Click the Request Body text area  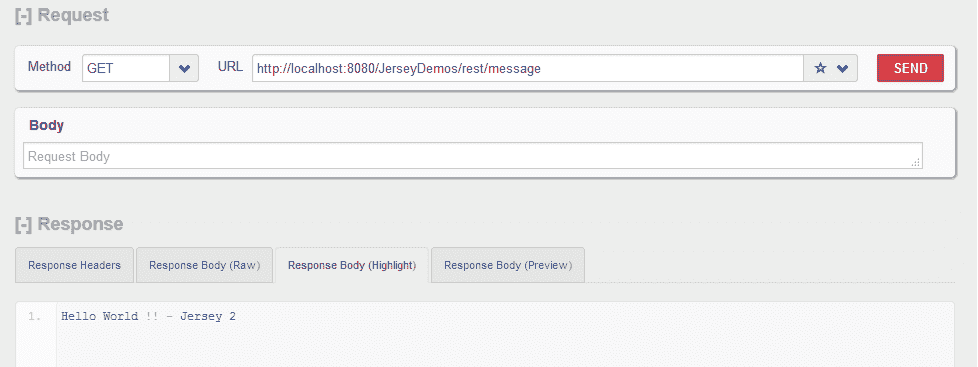(473, 156)
